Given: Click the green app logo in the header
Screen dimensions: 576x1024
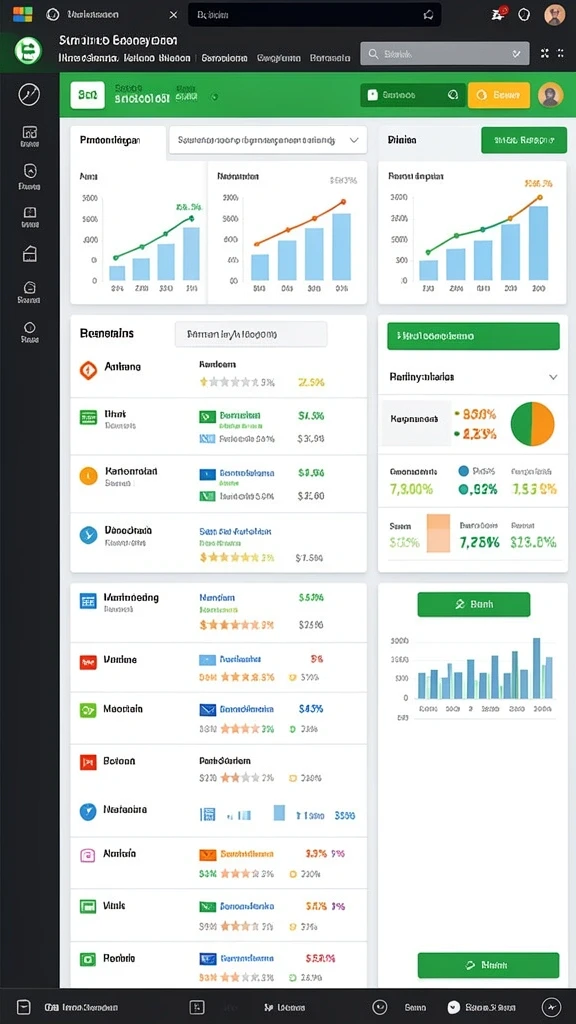Looking at the screenshot, I should [28, 50].
